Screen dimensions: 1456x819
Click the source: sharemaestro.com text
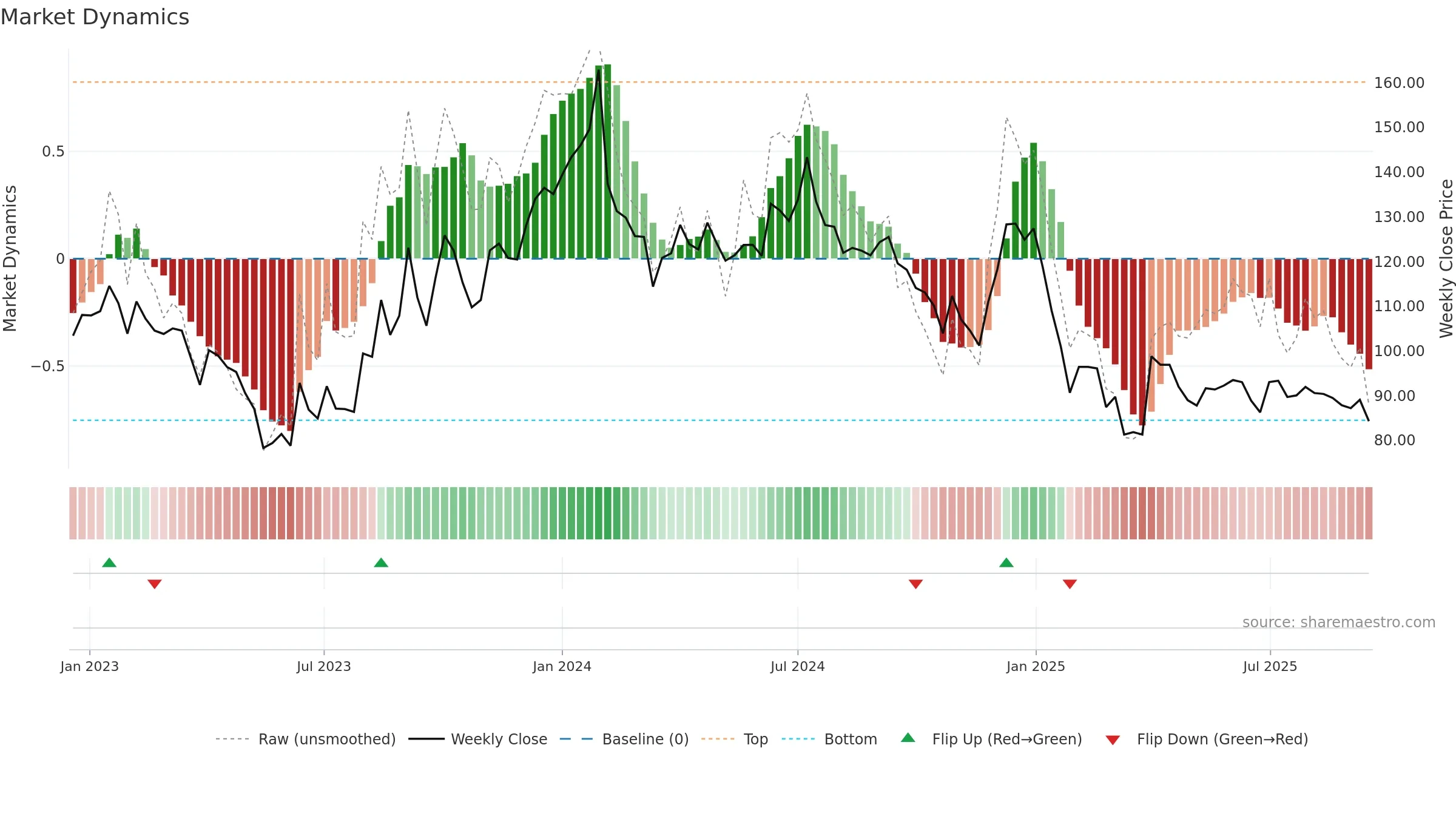click(x=1339, y=622)
